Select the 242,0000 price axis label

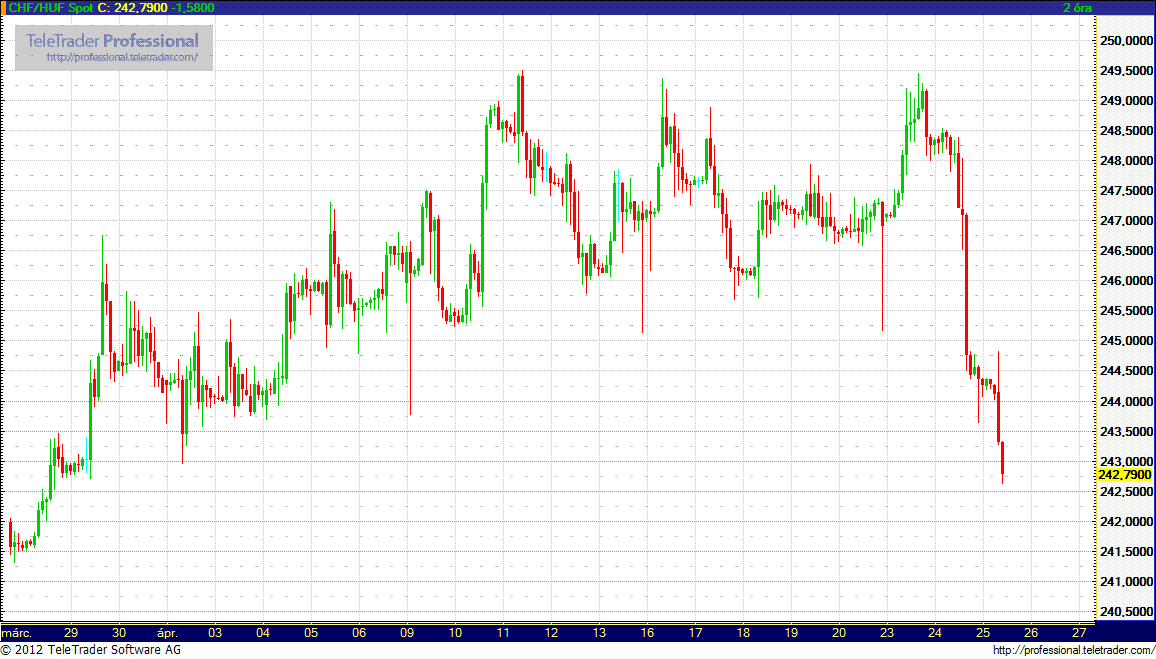[1125, 522]
